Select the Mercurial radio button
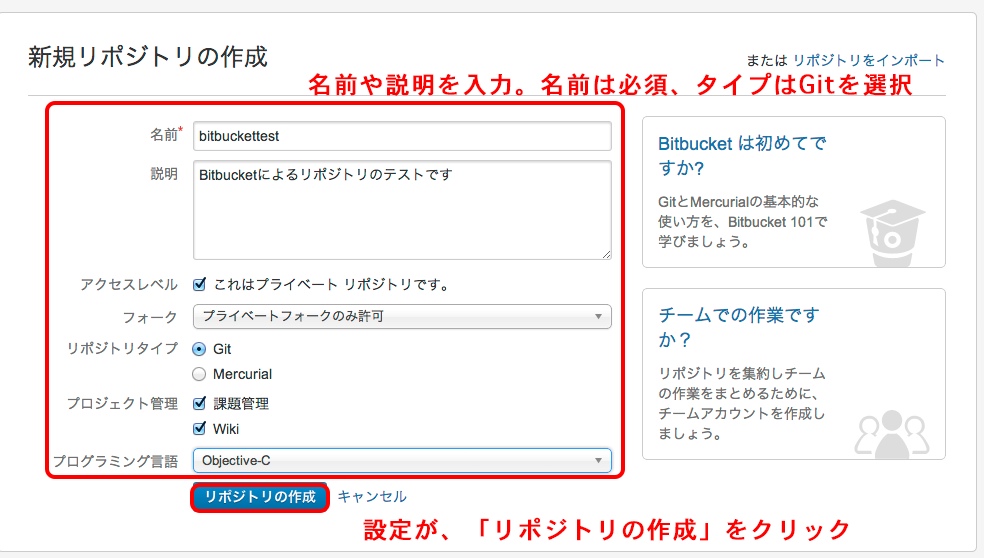The width and height of the screenshot is (984, 558). coord(199,374)
